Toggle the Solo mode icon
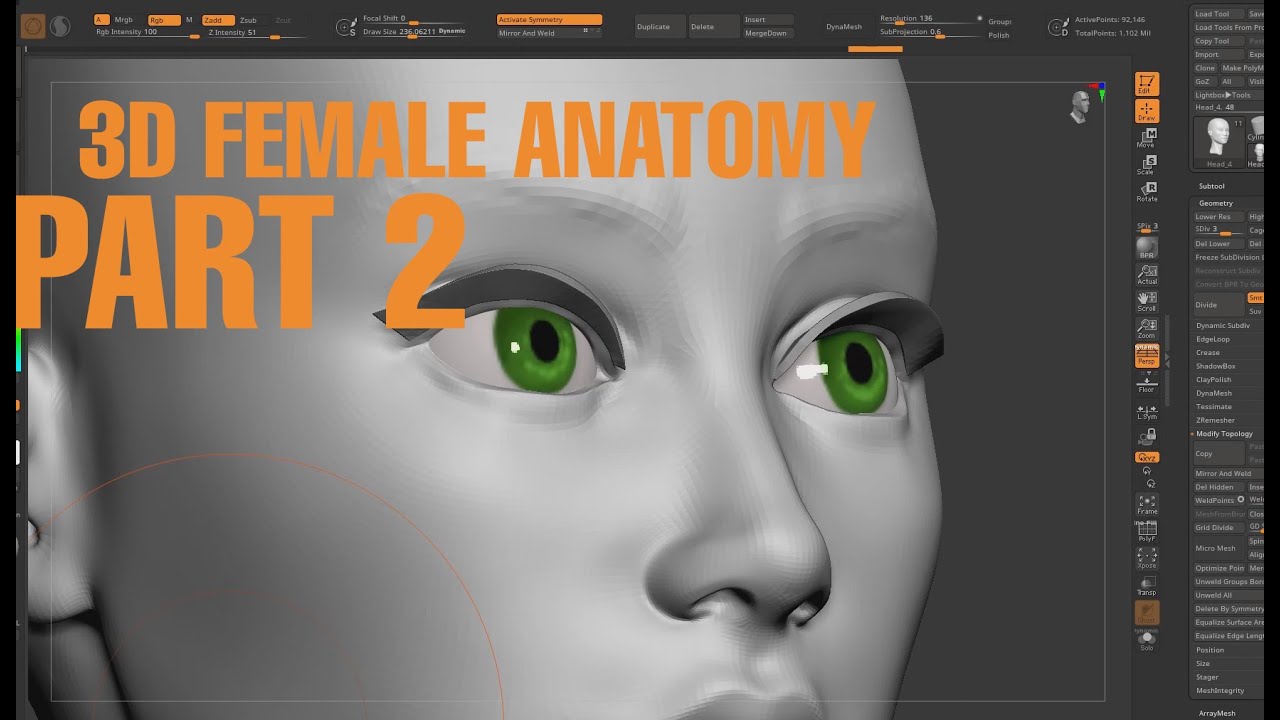 [x=1147, y=640]
